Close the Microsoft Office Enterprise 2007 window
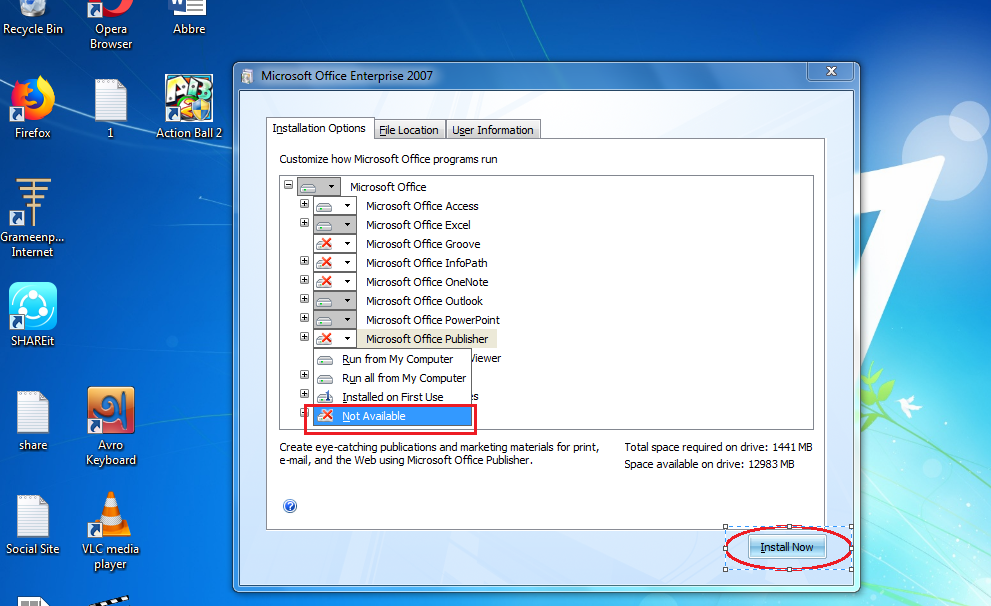 pos(832,71)
